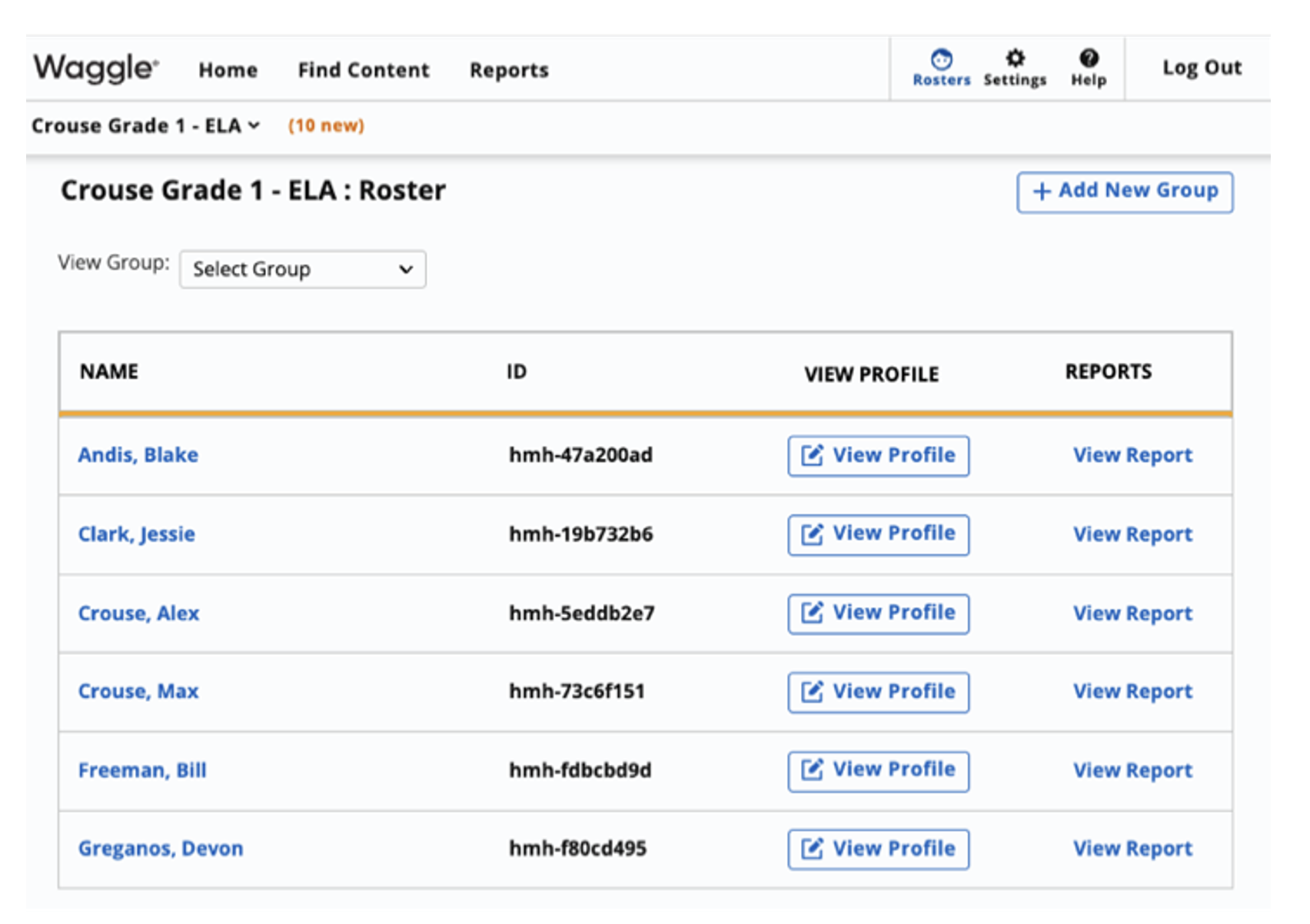Click the NAME column header
Image resolution: width=1310 pixels, height=924 pixels.
109,371
